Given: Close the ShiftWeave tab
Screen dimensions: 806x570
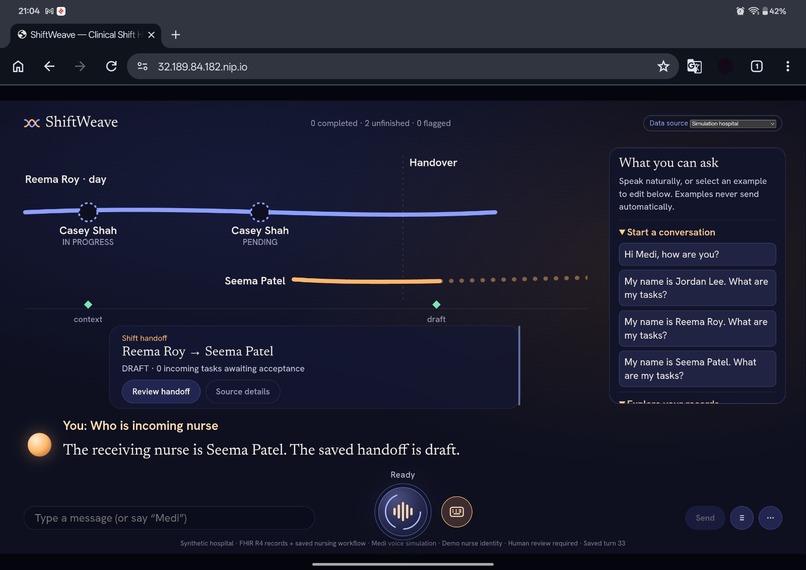Looking at the screenshot, I should [x=151, y=35].
